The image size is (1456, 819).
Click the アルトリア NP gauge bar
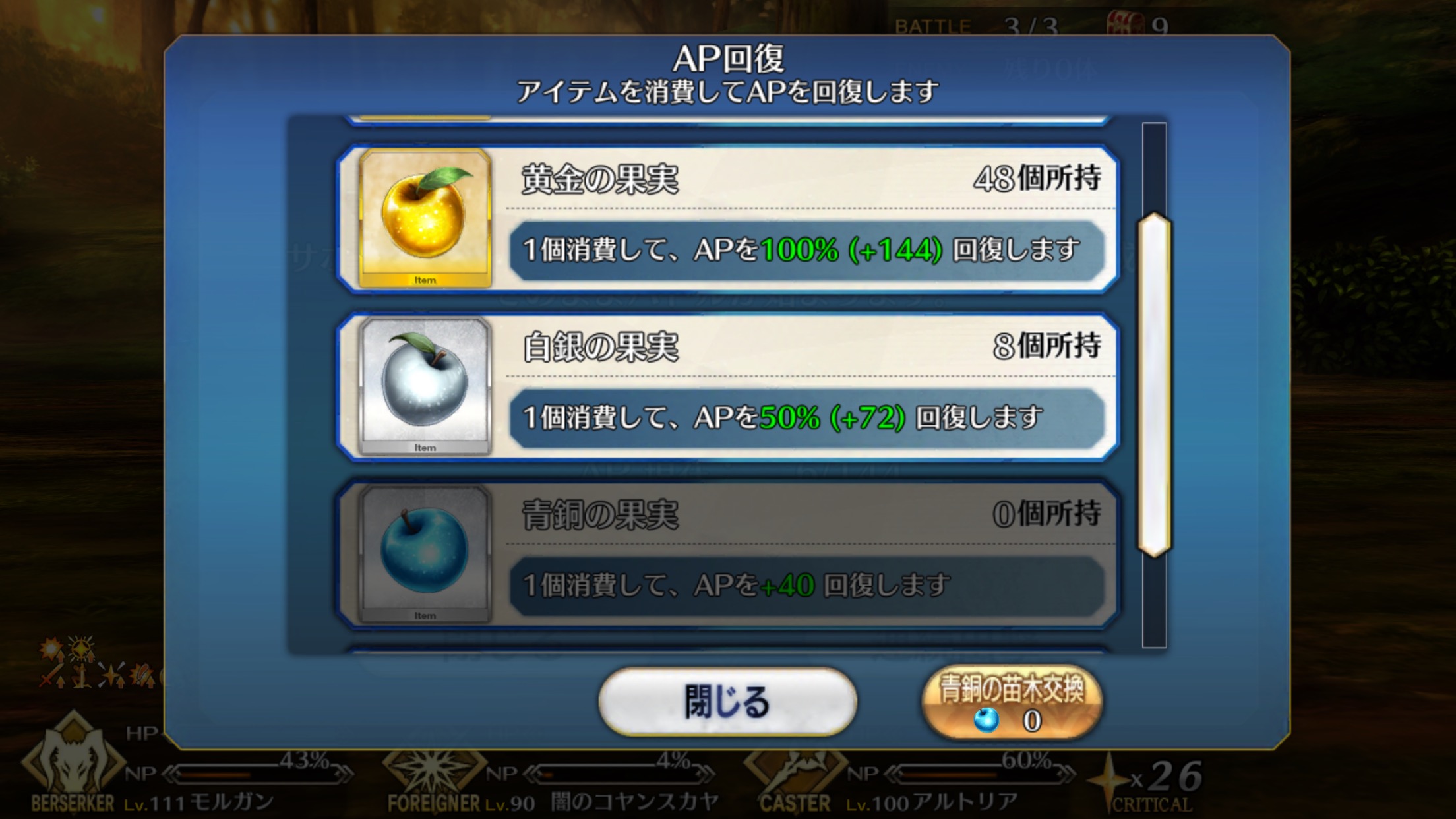[981, 773]
